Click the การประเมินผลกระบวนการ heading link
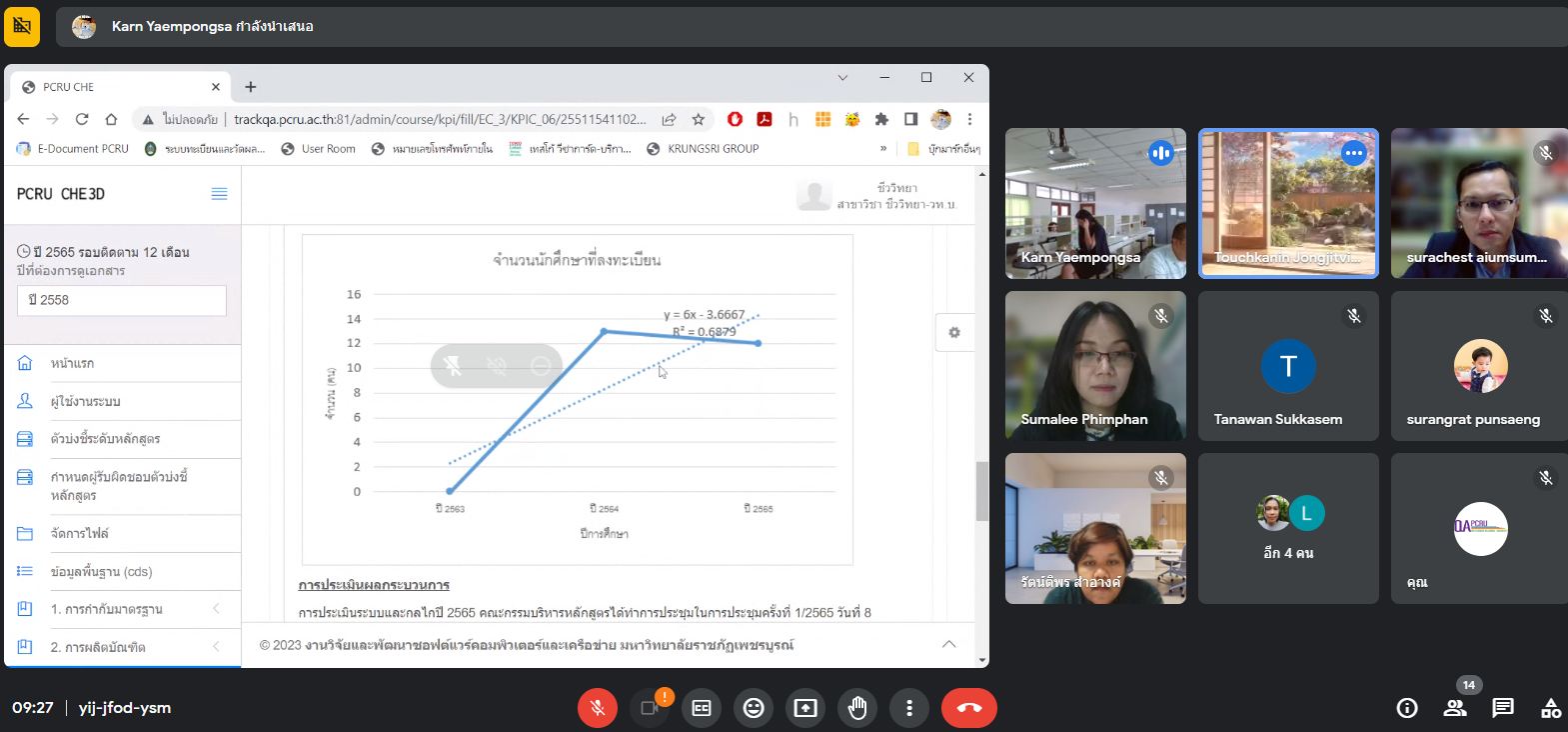 (374, 585)
